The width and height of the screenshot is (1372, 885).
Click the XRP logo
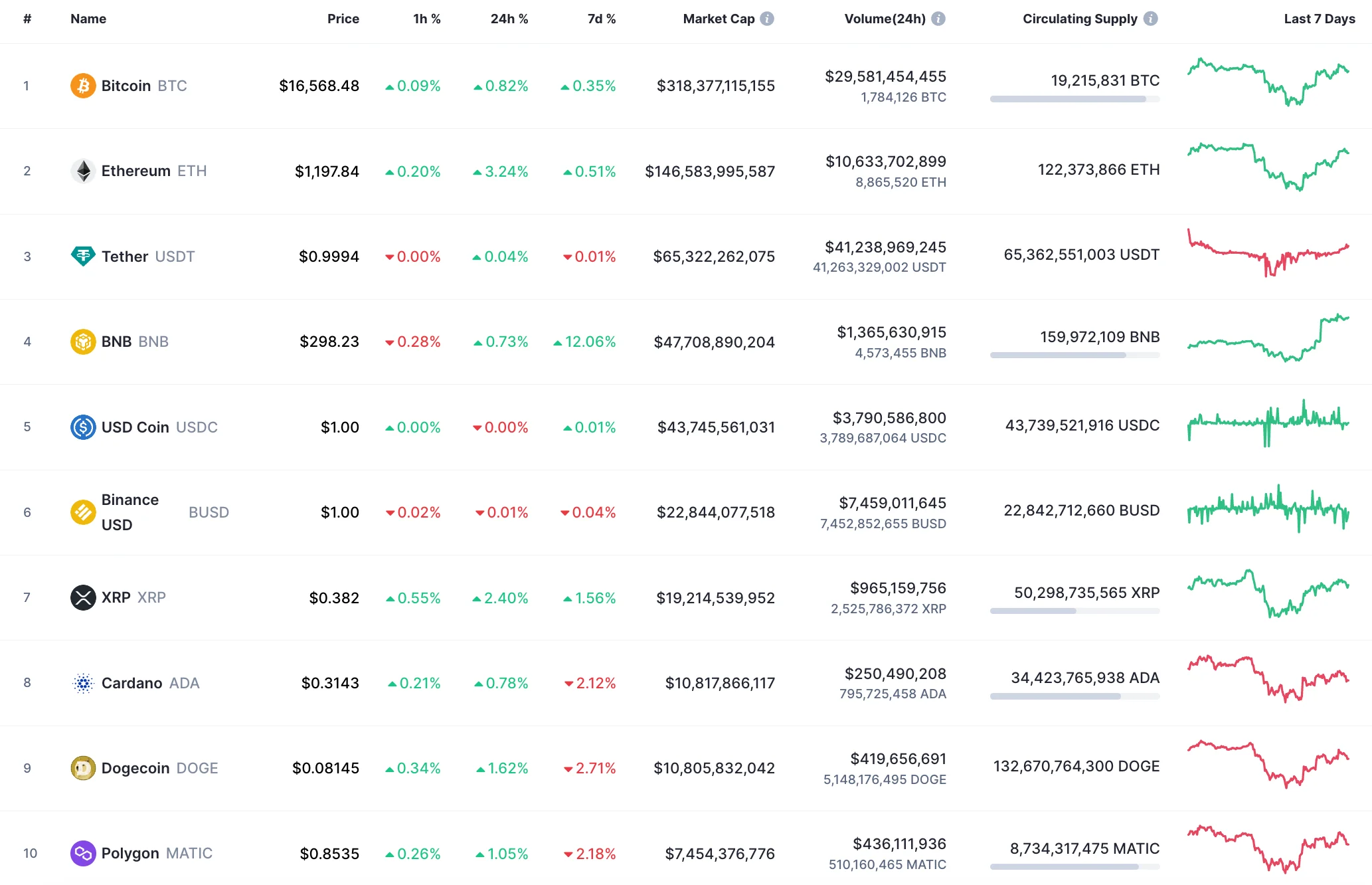[82, 597]
